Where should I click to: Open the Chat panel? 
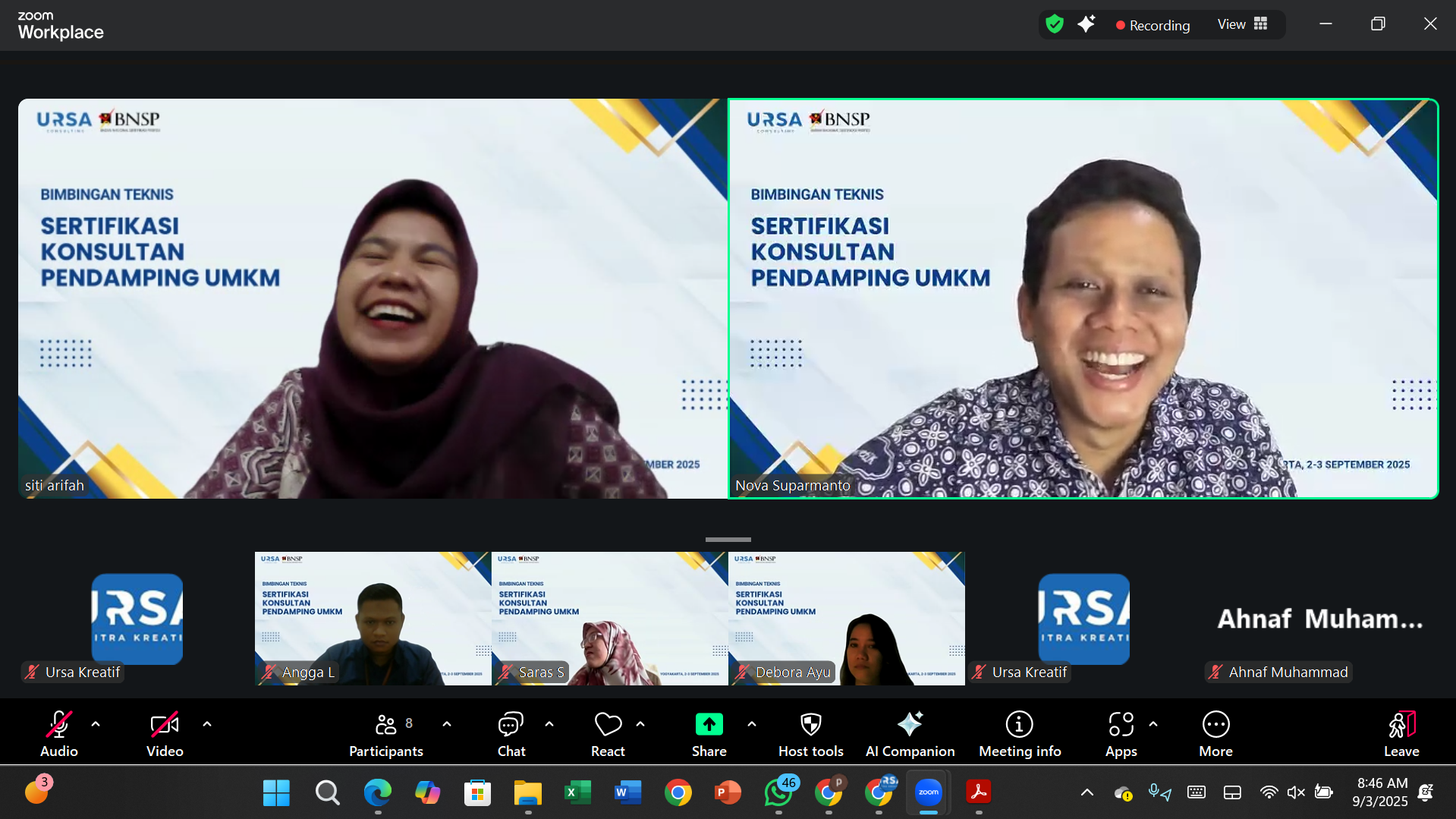click(x=511, y=733)
